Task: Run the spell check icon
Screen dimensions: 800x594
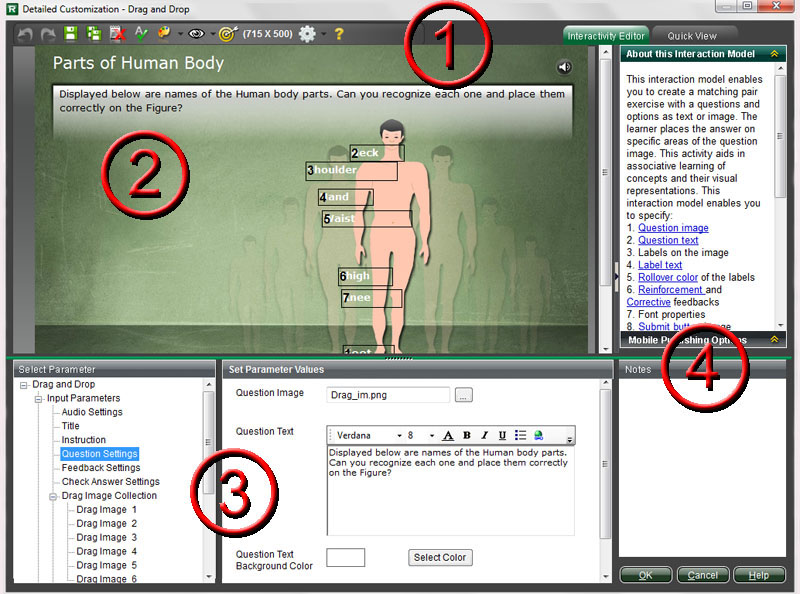Action: tap(141, 34)
